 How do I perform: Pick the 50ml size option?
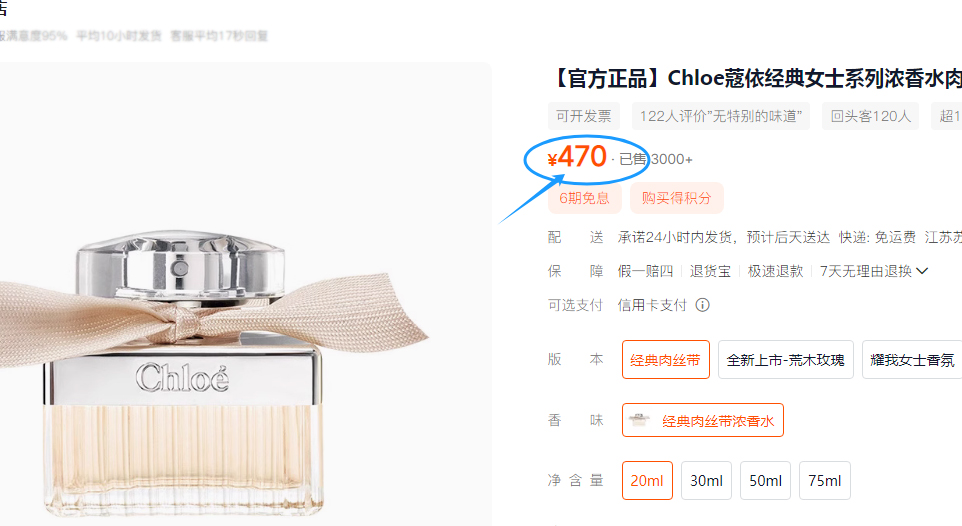765,481
